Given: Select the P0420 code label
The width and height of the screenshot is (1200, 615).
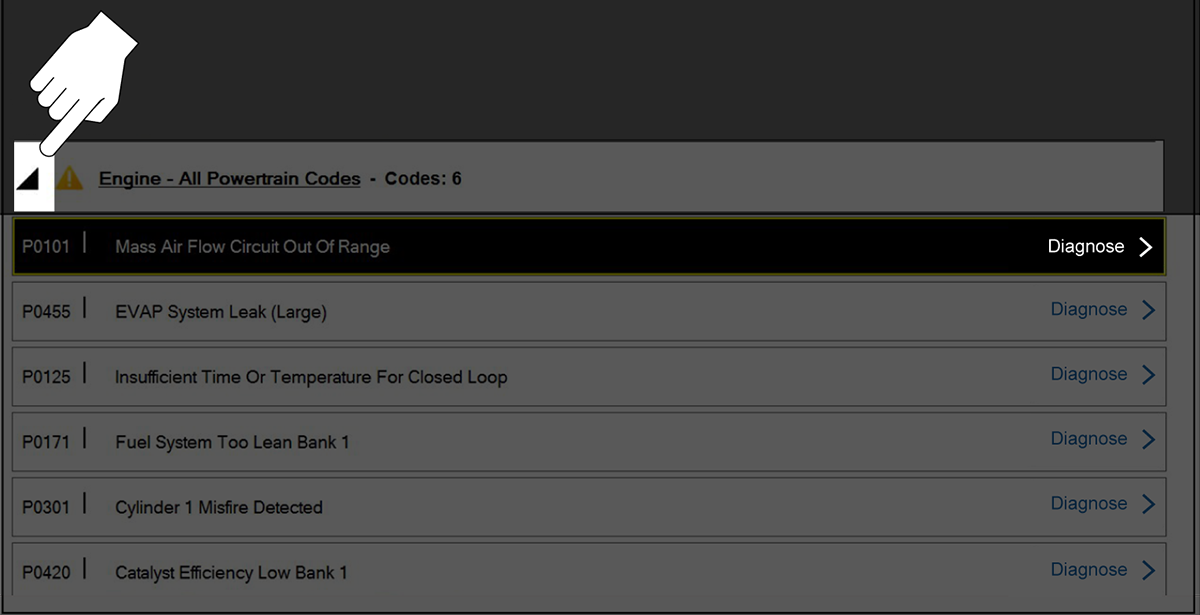Looking at the screenshot, I should [46, 573].
